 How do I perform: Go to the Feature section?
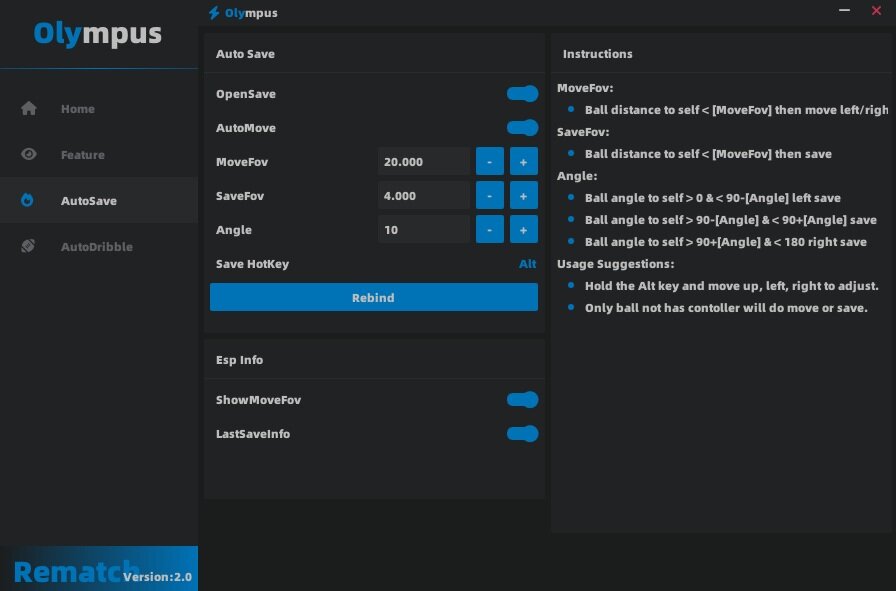click(99, 154)
